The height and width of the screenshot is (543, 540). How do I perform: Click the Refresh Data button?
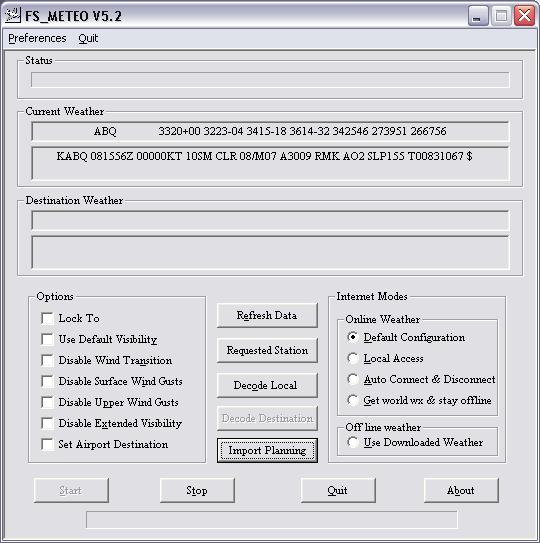tap(267, 315)
